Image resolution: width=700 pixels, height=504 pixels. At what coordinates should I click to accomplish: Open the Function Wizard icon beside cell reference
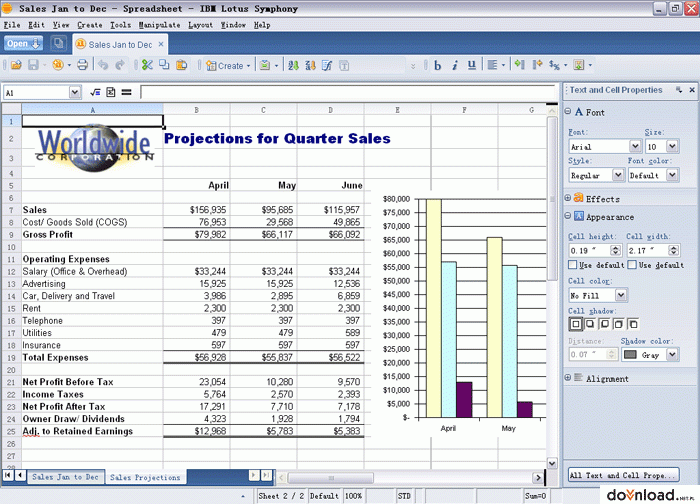95,92
